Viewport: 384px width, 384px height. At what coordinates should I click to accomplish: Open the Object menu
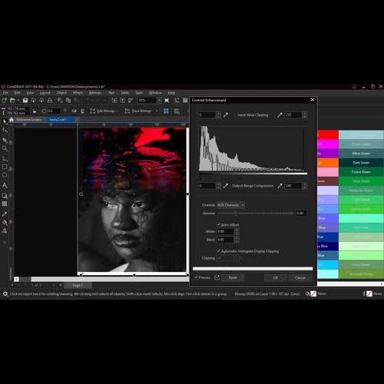pyautogui.click(x=61, y=93)
